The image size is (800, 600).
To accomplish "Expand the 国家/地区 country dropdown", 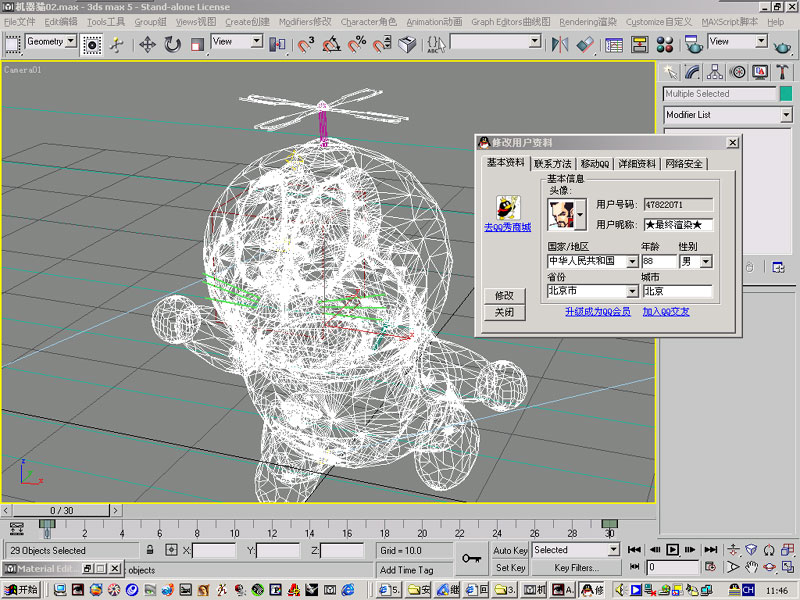I will [x=632, y=262].
